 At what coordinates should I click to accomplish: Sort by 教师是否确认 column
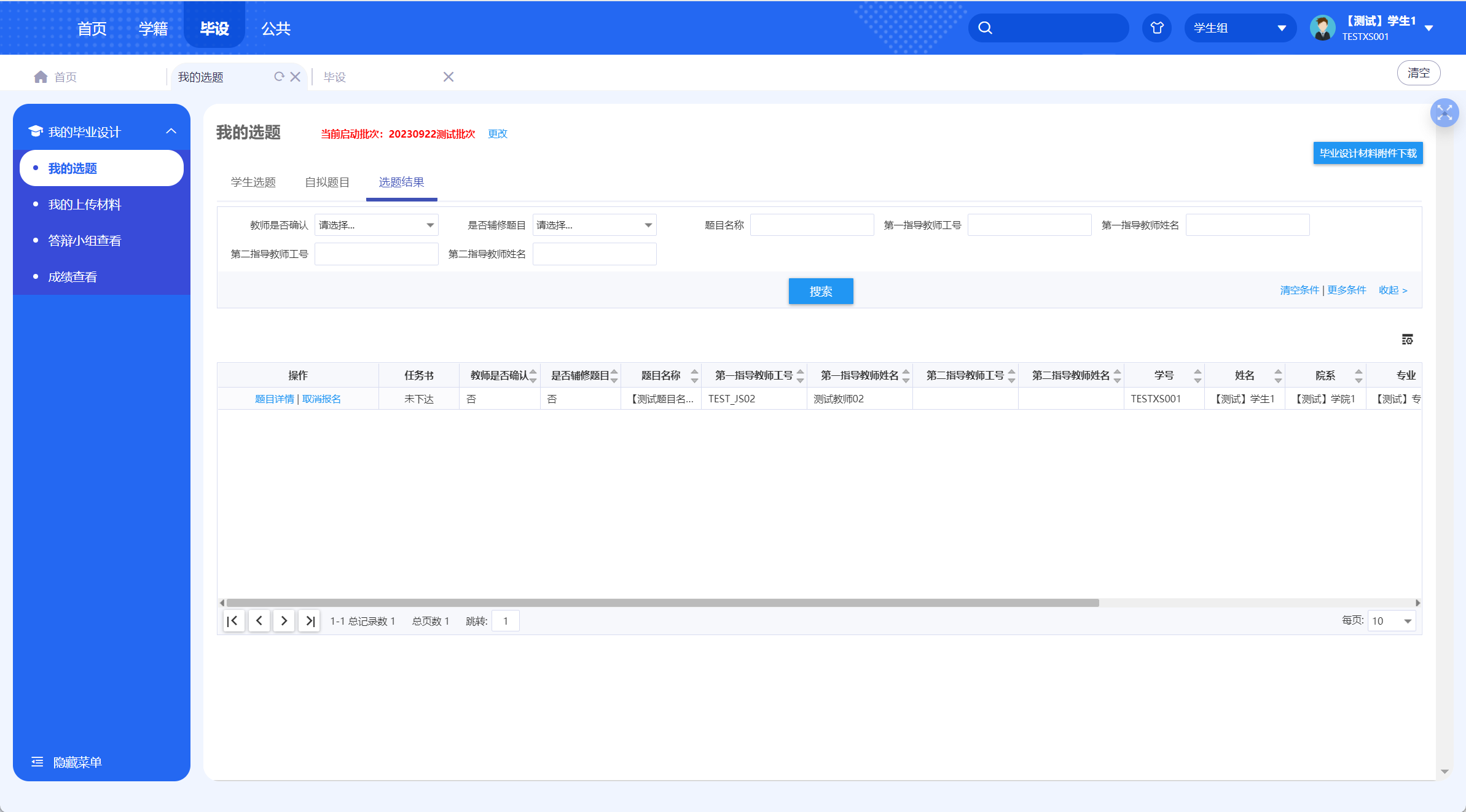(533, 375)
